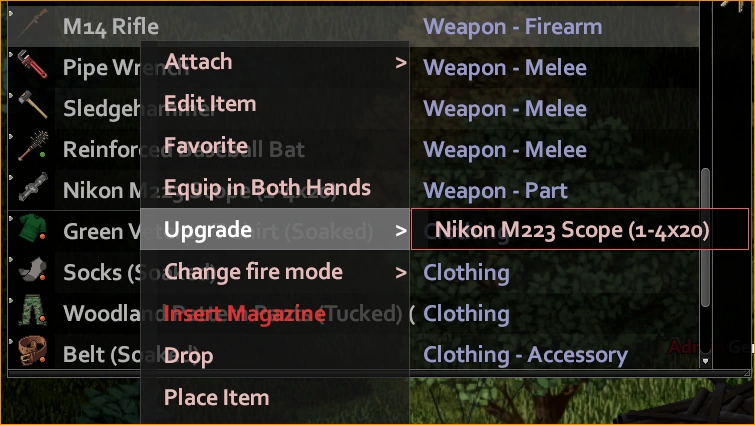Click the inventory vertical scrollbar thumb
The width and height of the screenshot is (755, 425).
[x=705, y=237]
